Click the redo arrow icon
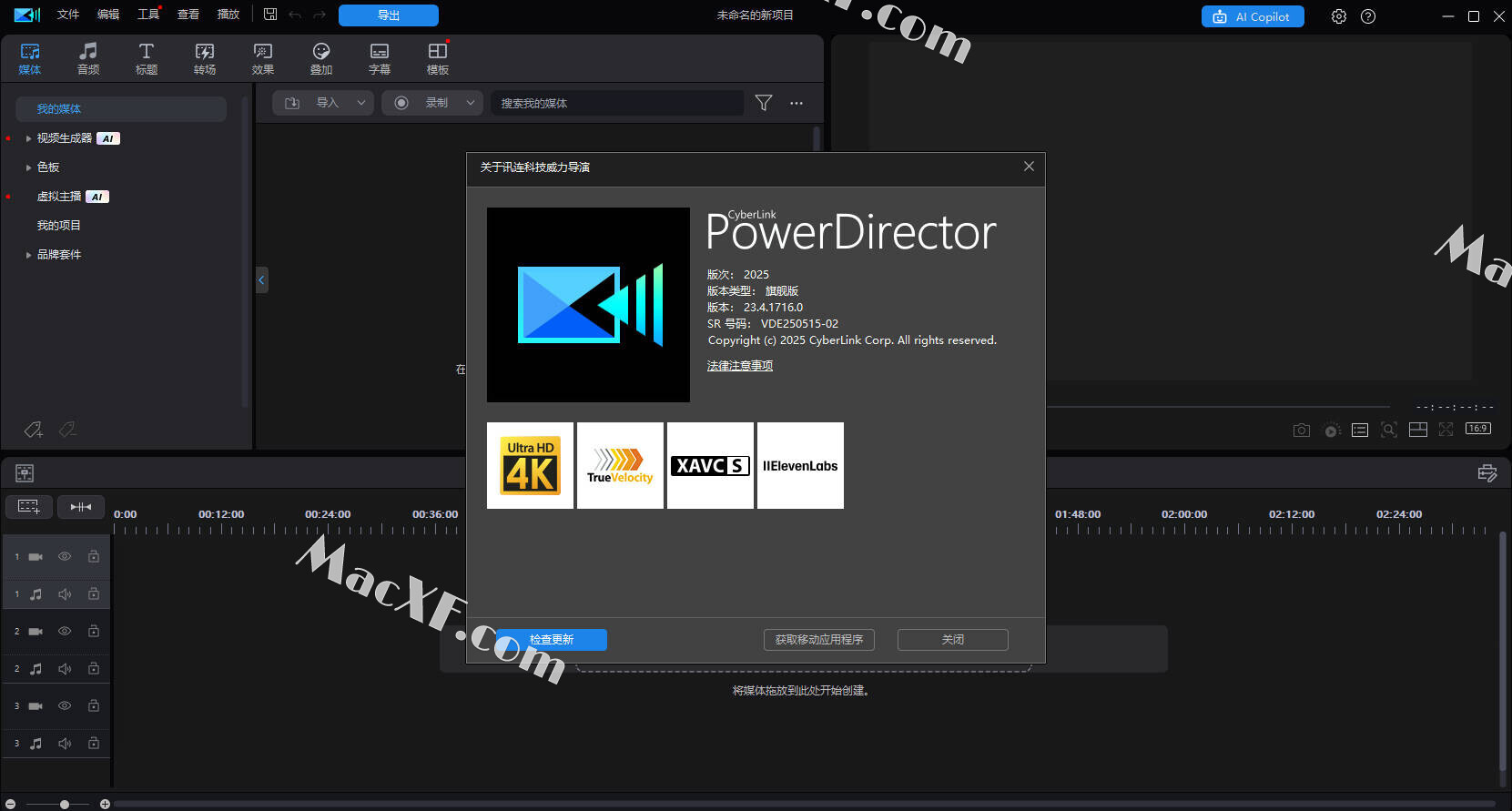The image size is (1512, 811). coord(320,15)
